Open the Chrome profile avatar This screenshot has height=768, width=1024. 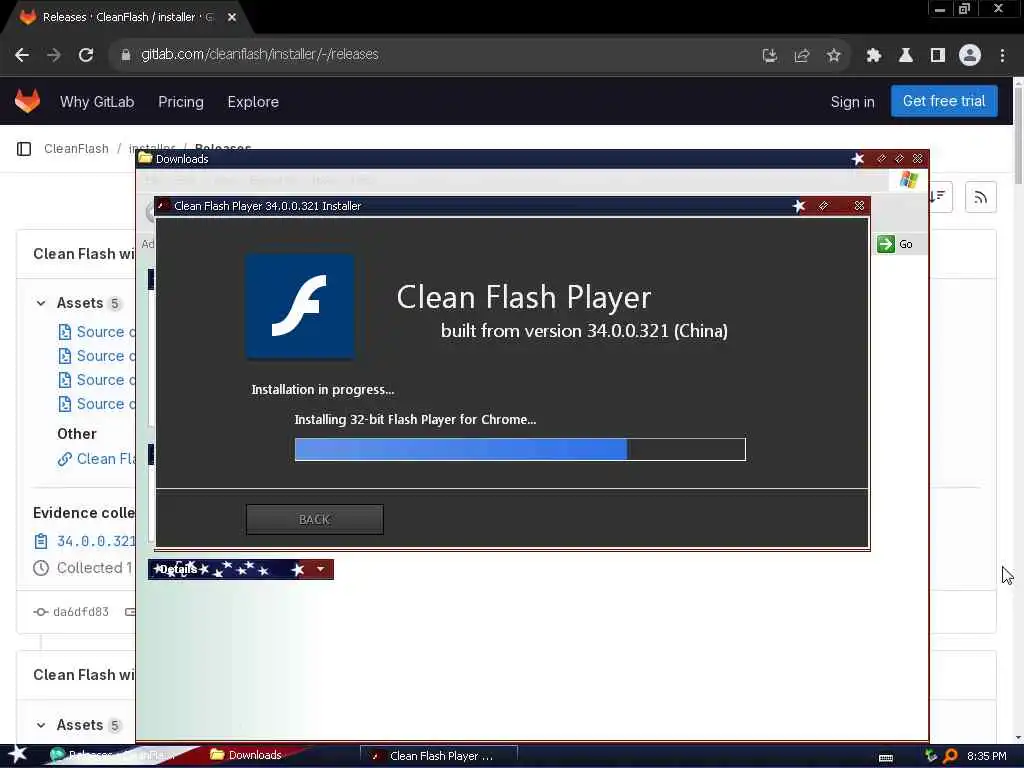970,55
